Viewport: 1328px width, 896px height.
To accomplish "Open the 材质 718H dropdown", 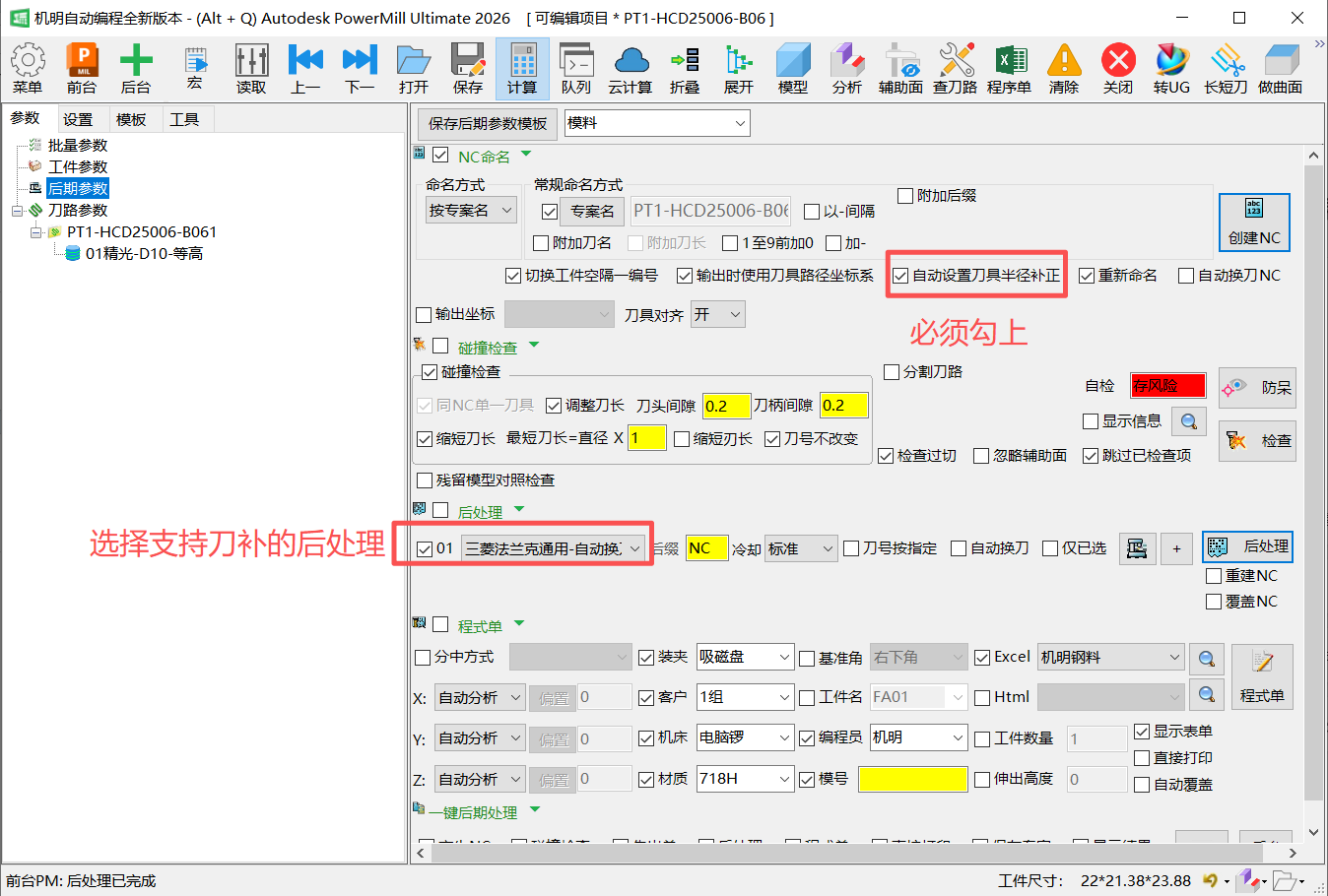I will 745,779.
